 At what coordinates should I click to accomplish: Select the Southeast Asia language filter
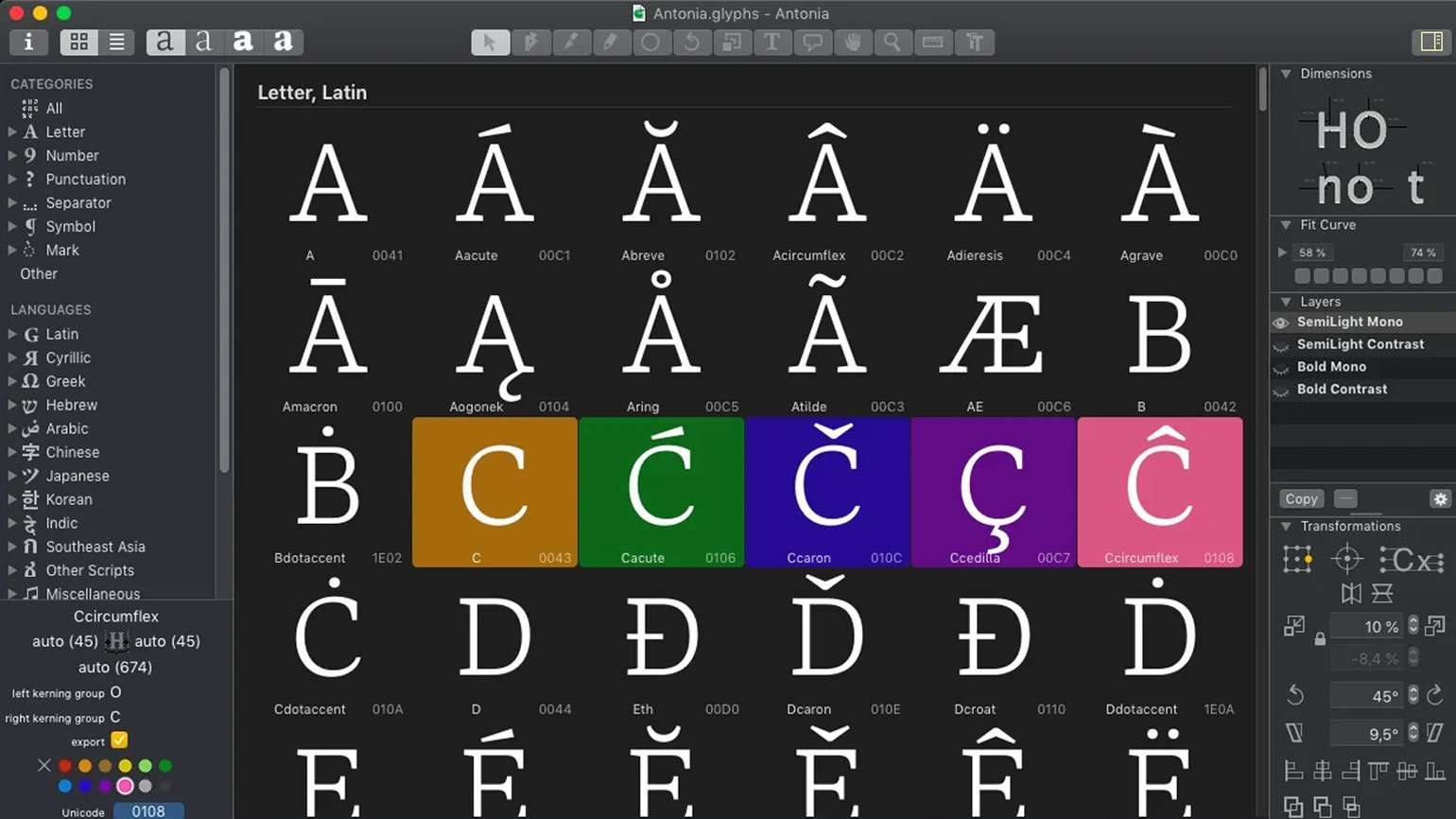point(95,547)
